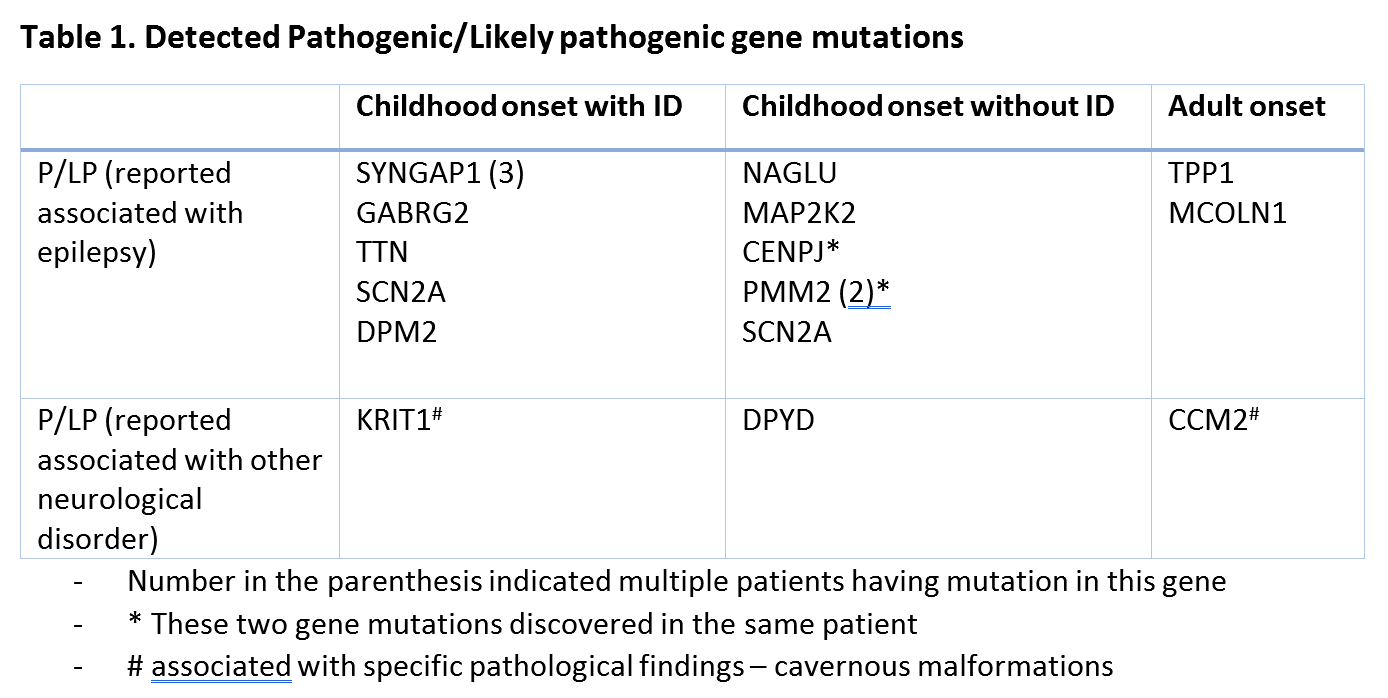The height and width of the screenshot is (698, 1388).
Task: Click the footnote about cavernous malformations
Action: pyautogui.click(x=620, y=666)
